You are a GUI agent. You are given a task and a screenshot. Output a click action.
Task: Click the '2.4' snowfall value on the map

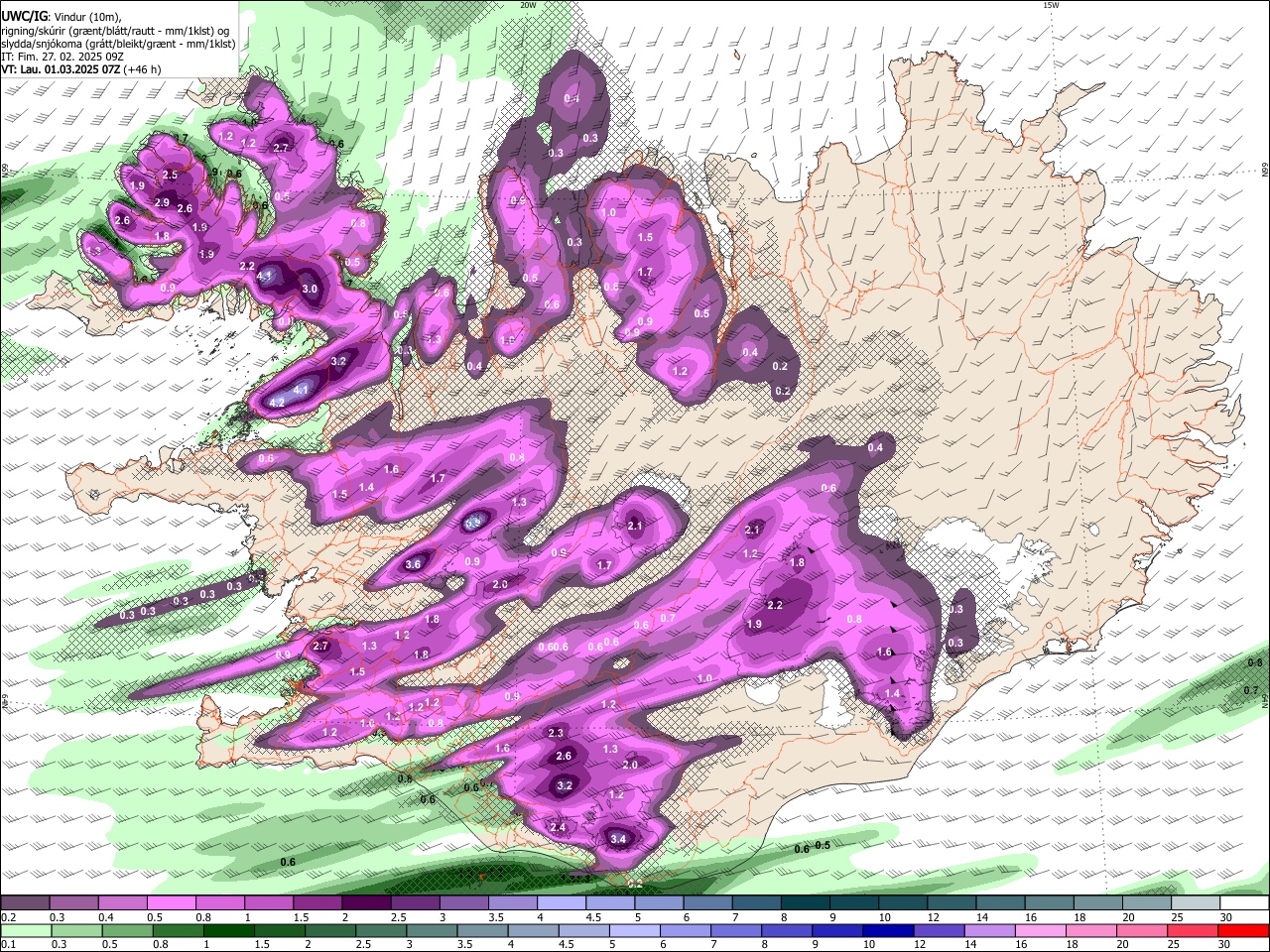558,827
